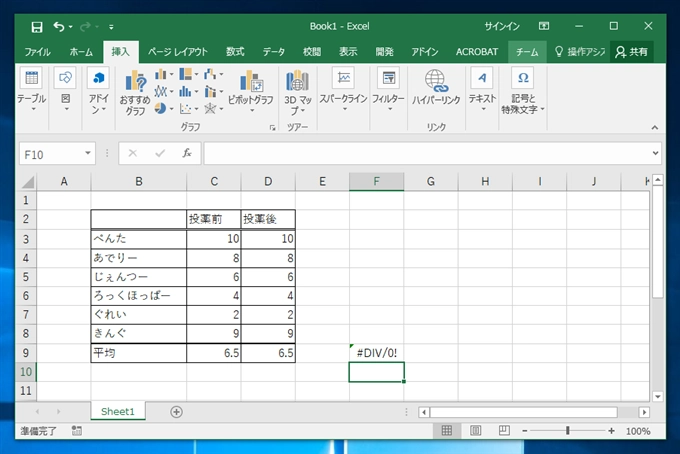Image resolution: width=680 pixels, height=454 pixels.
Task: Insert a hierarchy chart
Action: [x=188, y=75]
